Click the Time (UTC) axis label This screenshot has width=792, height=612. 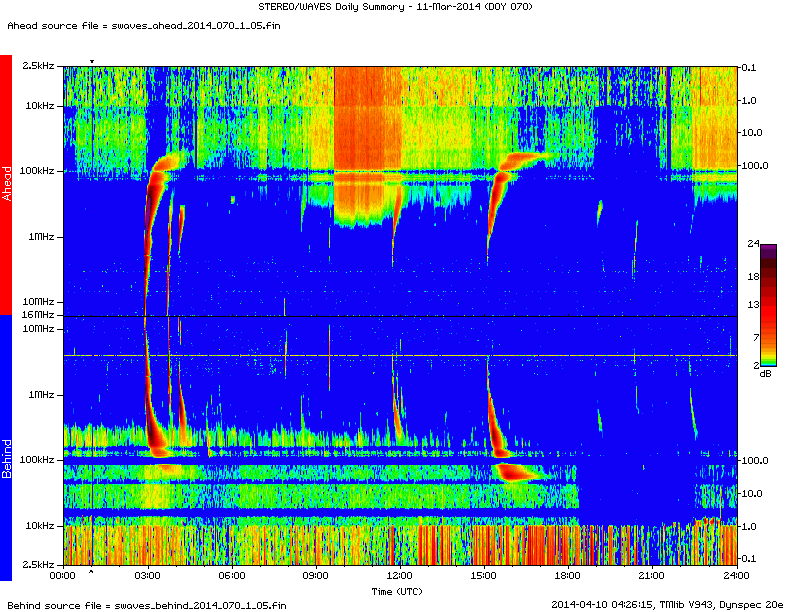pyautogui.click(x=397, y=591)
